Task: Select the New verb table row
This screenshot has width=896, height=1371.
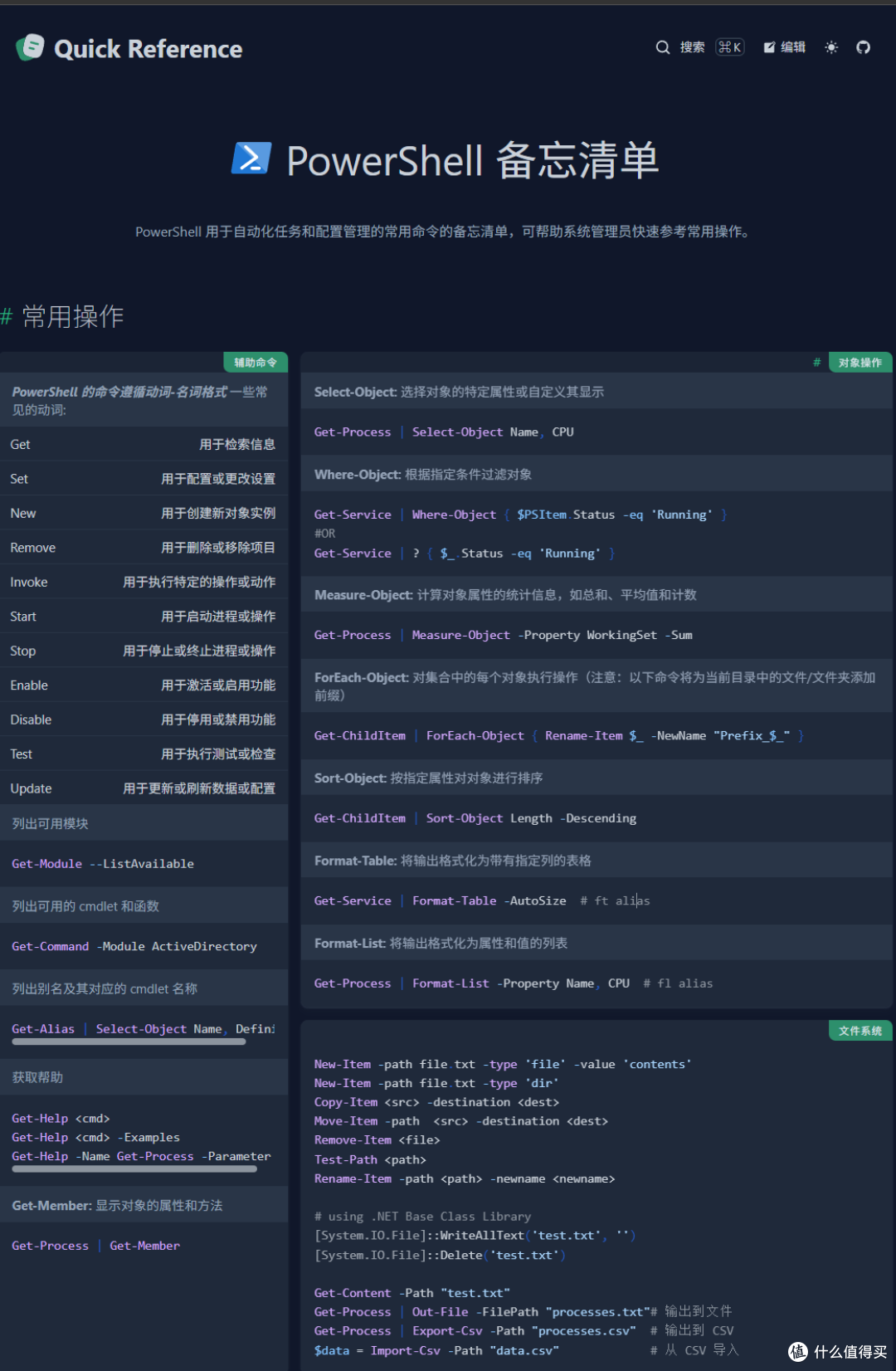Action: [143, 513]
